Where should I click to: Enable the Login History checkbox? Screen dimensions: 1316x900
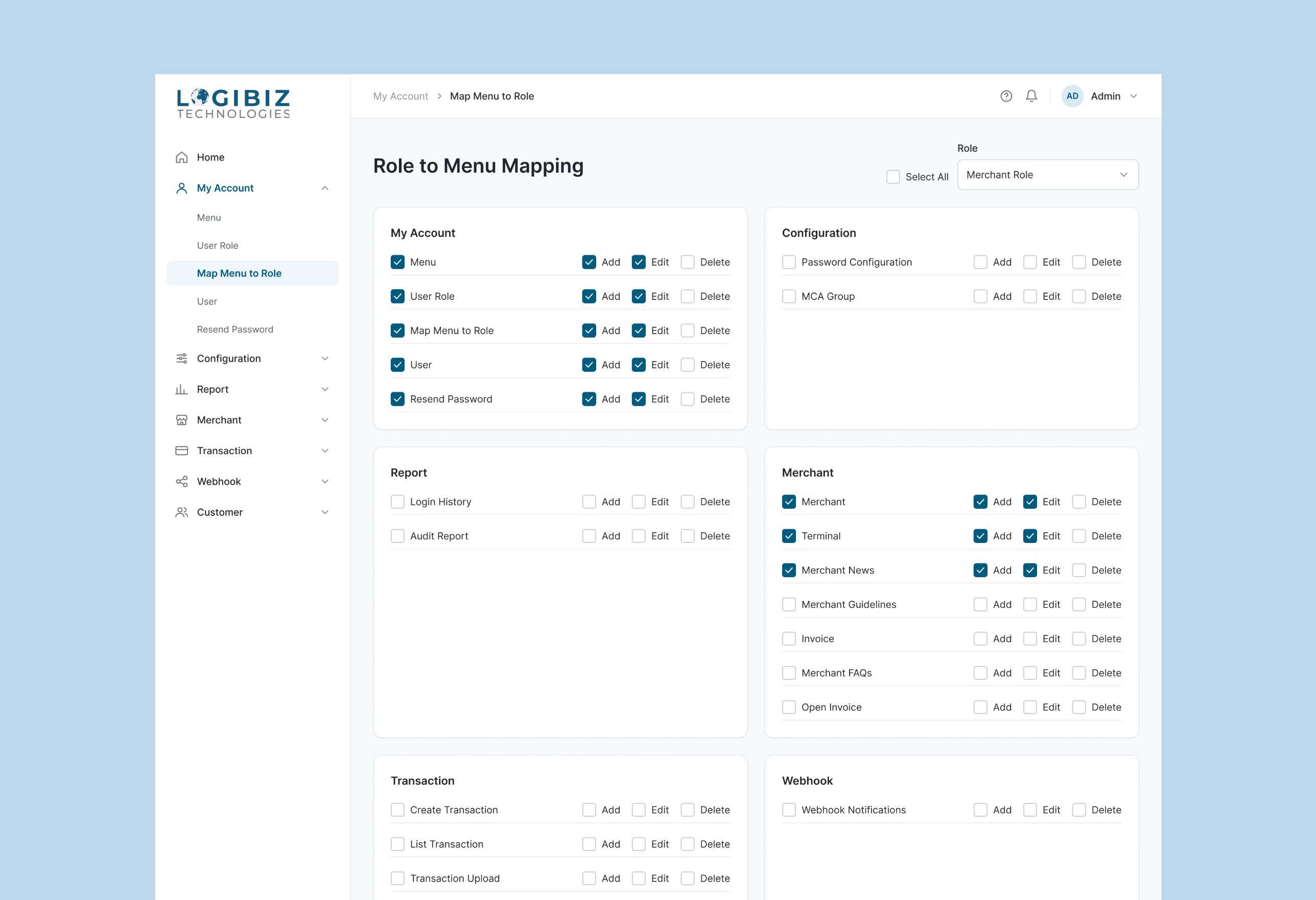pyautogui.click(x=397, y=502)
